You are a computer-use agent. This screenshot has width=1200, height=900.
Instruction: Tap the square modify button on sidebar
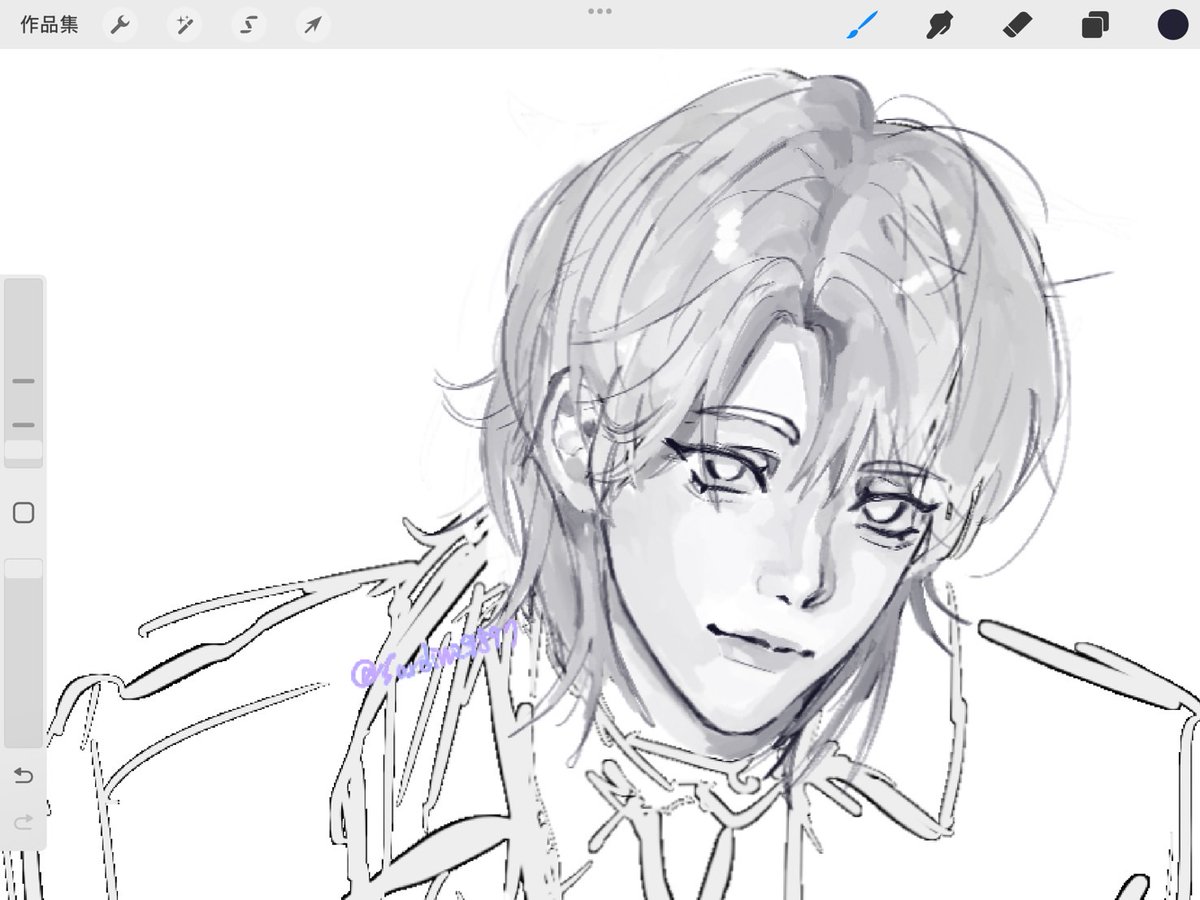(x=23, y=513)
